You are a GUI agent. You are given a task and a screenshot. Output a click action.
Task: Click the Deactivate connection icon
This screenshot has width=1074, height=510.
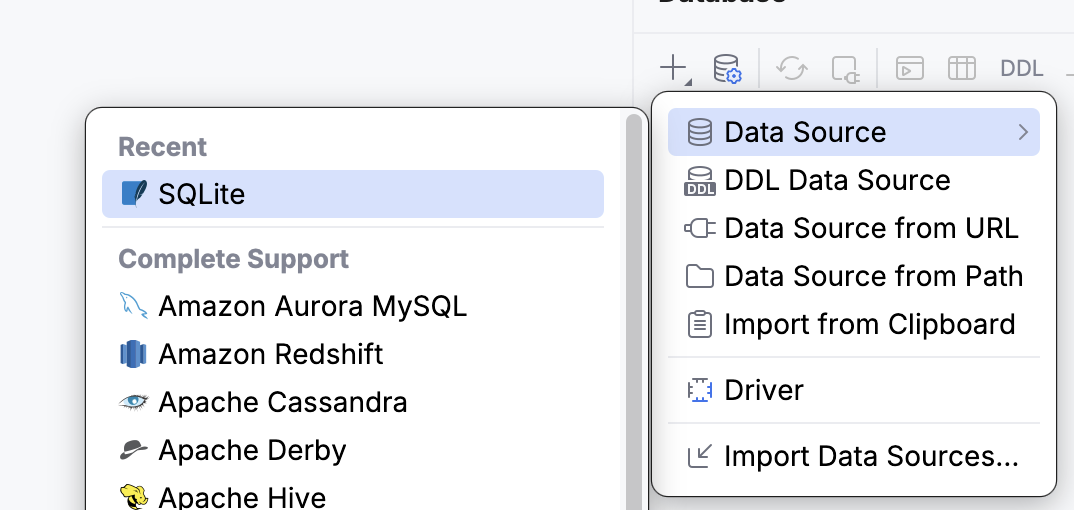point(845,69)
